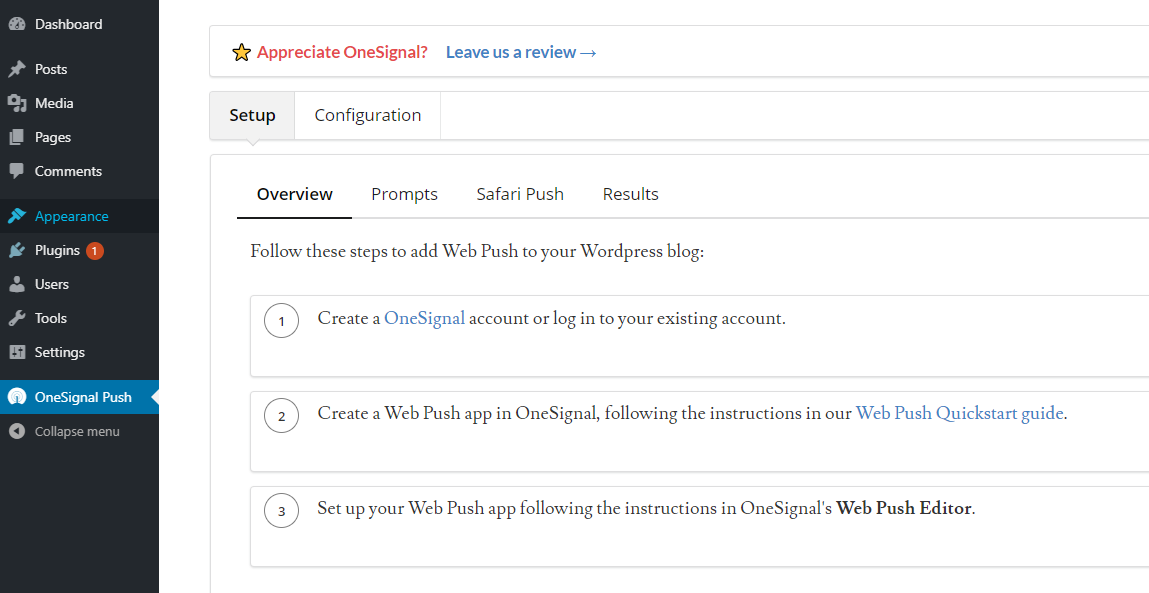Screen dimensions: 1149x593
Task: Click the yellow star review icon
Action: tap(241, 52)
